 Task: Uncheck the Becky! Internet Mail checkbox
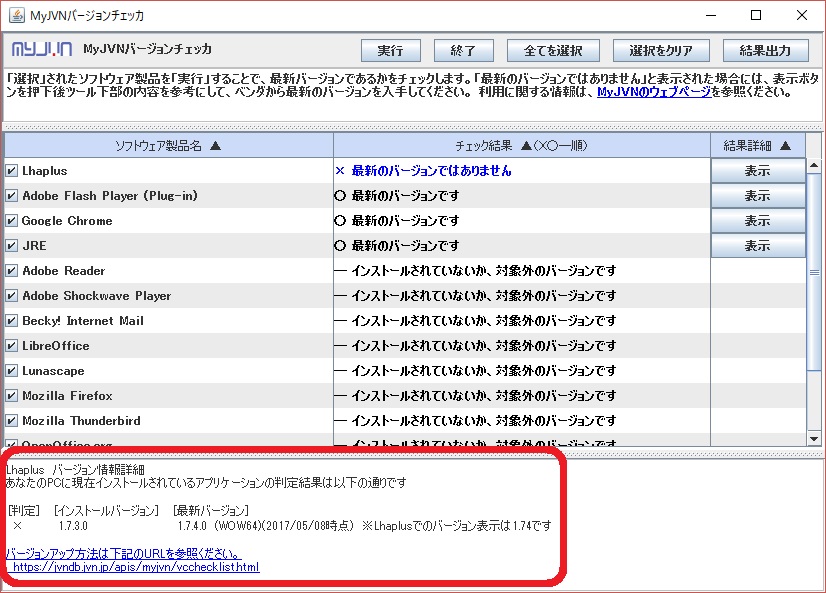click(x=12, y=321)
